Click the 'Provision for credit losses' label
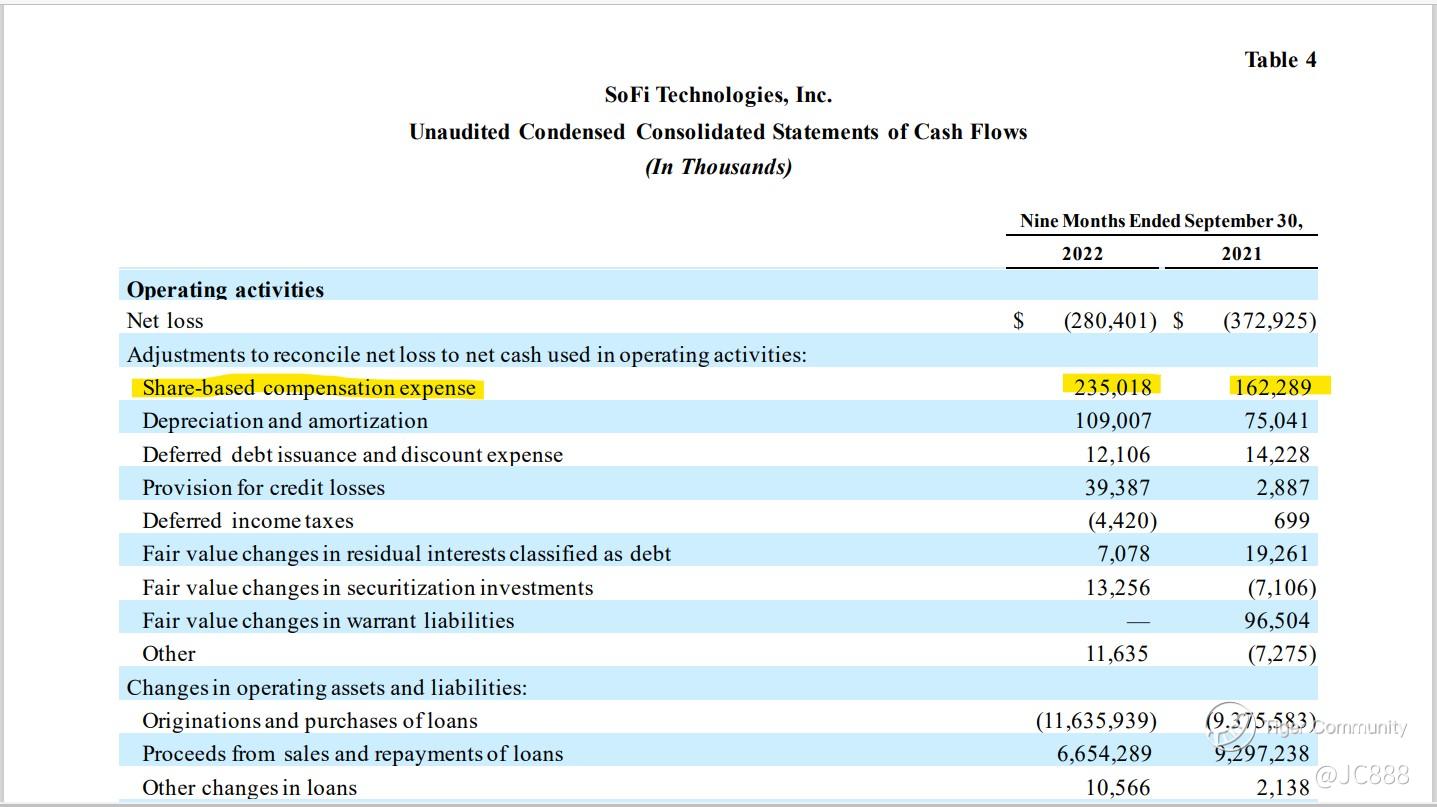The height and width of the screenshot is (807, 1437). (263, 488)
